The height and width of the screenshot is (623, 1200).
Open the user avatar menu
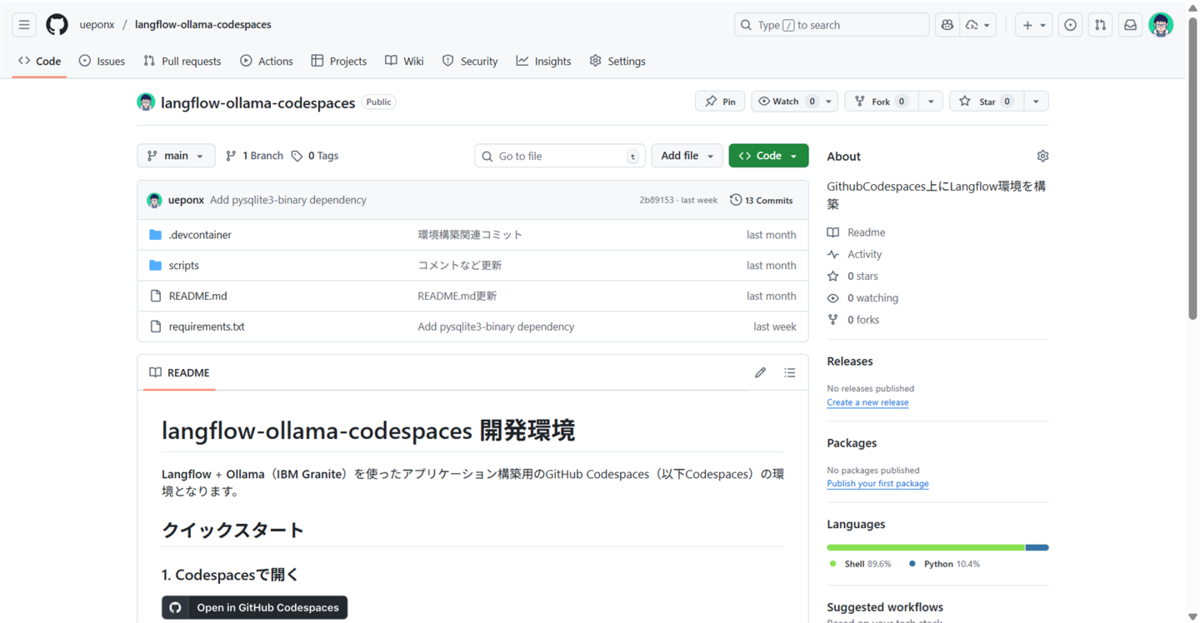coord(1161,25)
